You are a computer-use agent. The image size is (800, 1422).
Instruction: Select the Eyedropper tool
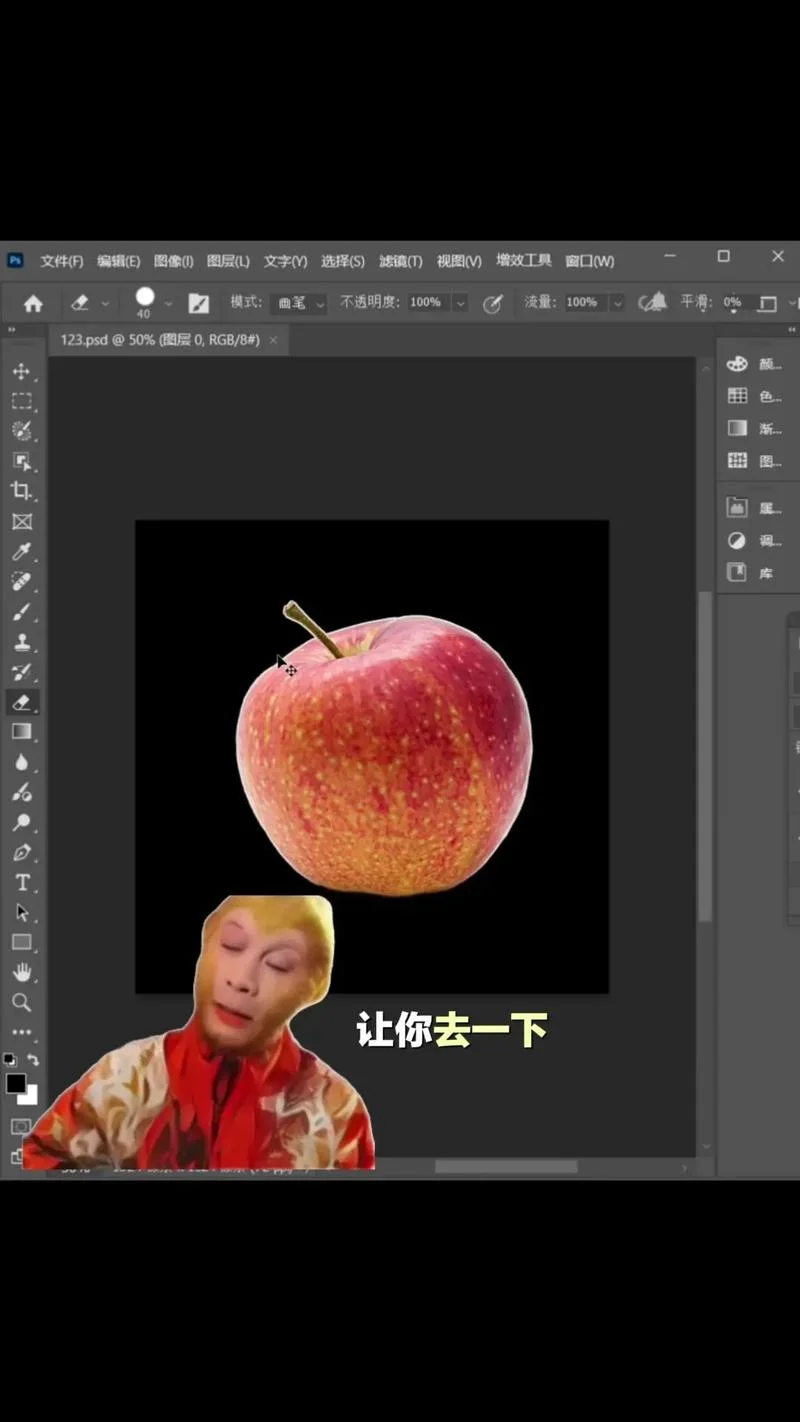coord(22,551)
